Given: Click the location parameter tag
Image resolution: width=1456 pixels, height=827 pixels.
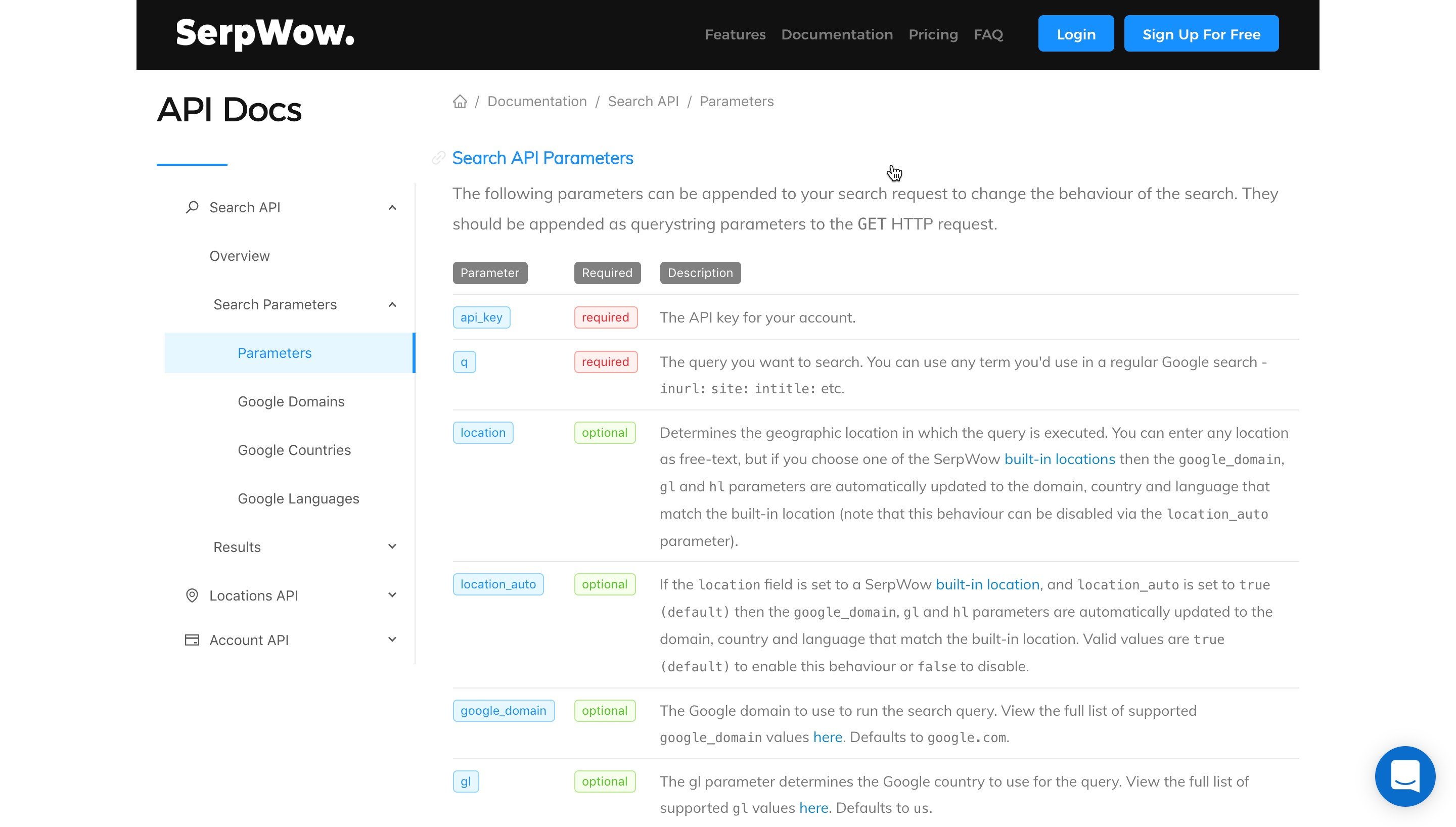Looking at the screenshot, I should [x=483, y=433].
